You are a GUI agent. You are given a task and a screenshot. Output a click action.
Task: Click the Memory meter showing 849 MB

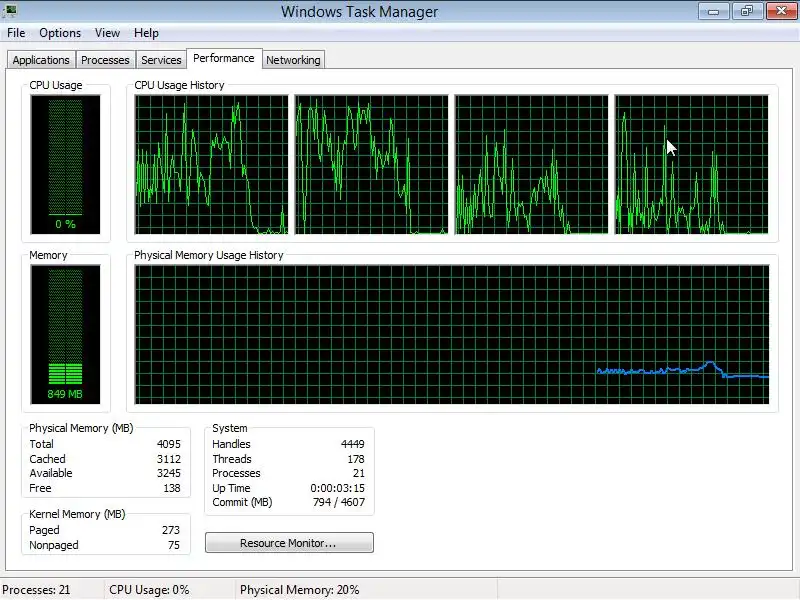[65, 335]
